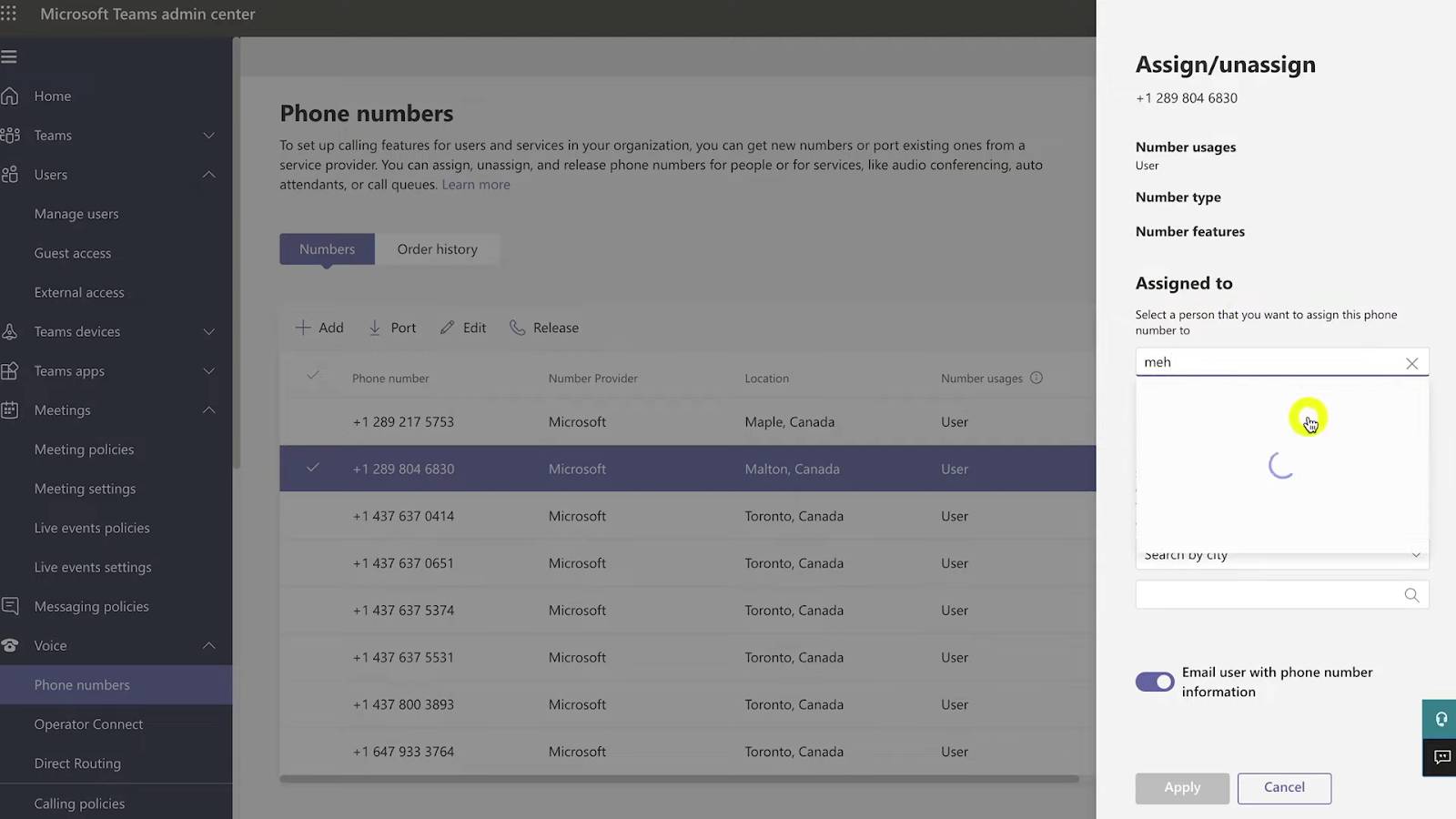Click the Users icon in sidebar
The image size is (1456, 819).
click(x=10, y=175)
